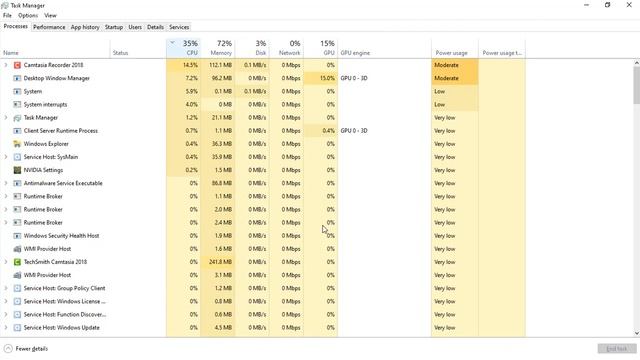Image resolution: width=640 pixels, height=360 pixels.
Task: Click the System process icon
Action: point(17,91)
